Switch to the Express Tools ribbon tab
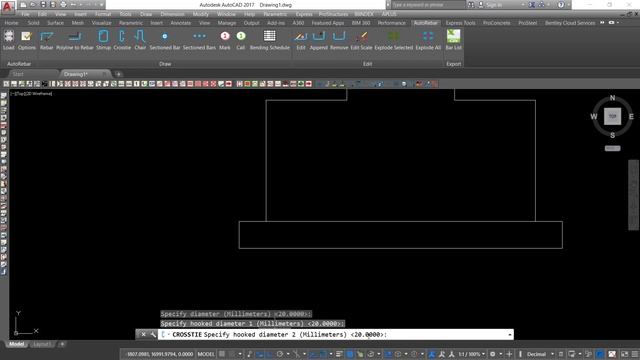The height and width of the screenshot is (360, 640). pos(460,23)
